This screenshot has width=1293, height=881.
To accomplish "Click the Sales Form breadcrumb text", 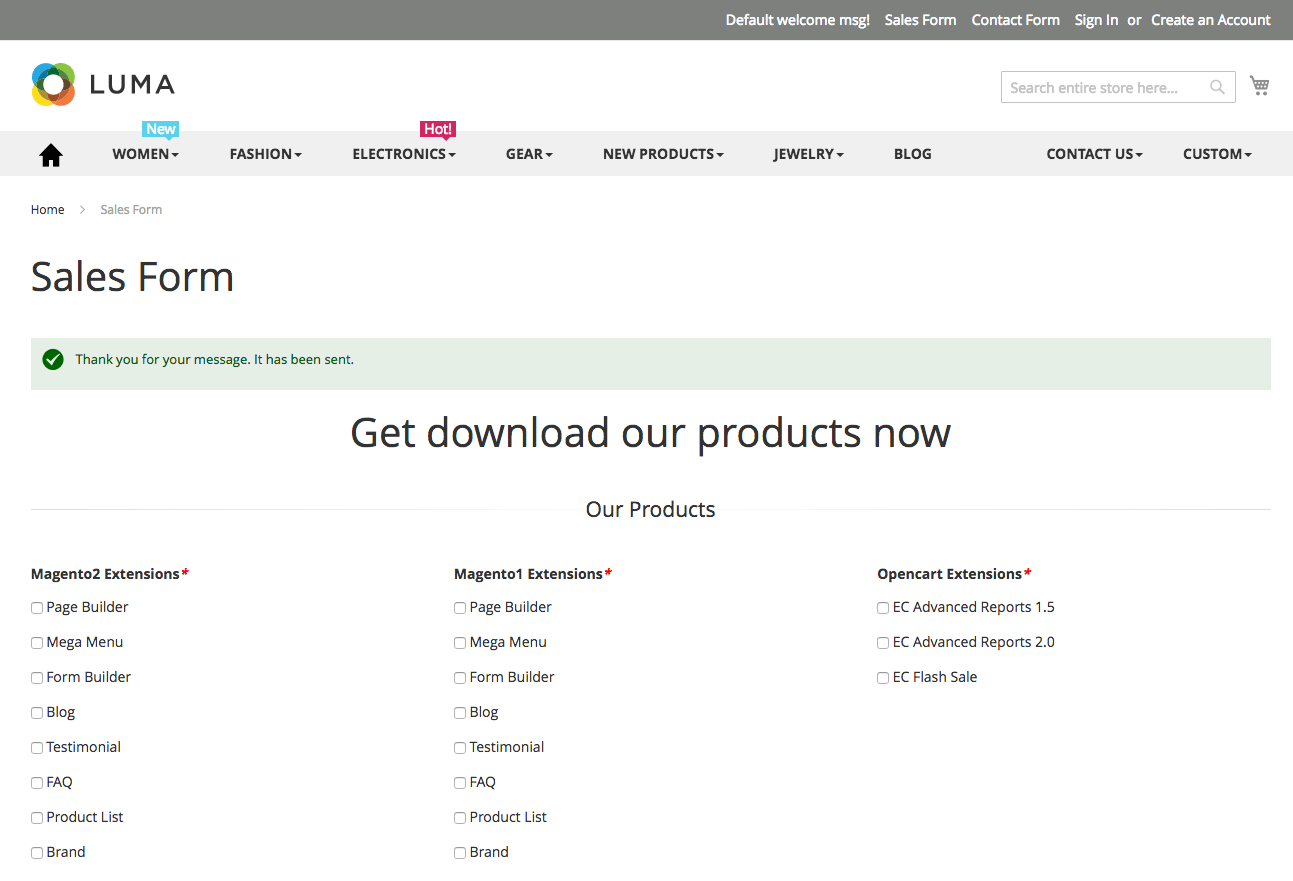I will (x=131, y=210).
